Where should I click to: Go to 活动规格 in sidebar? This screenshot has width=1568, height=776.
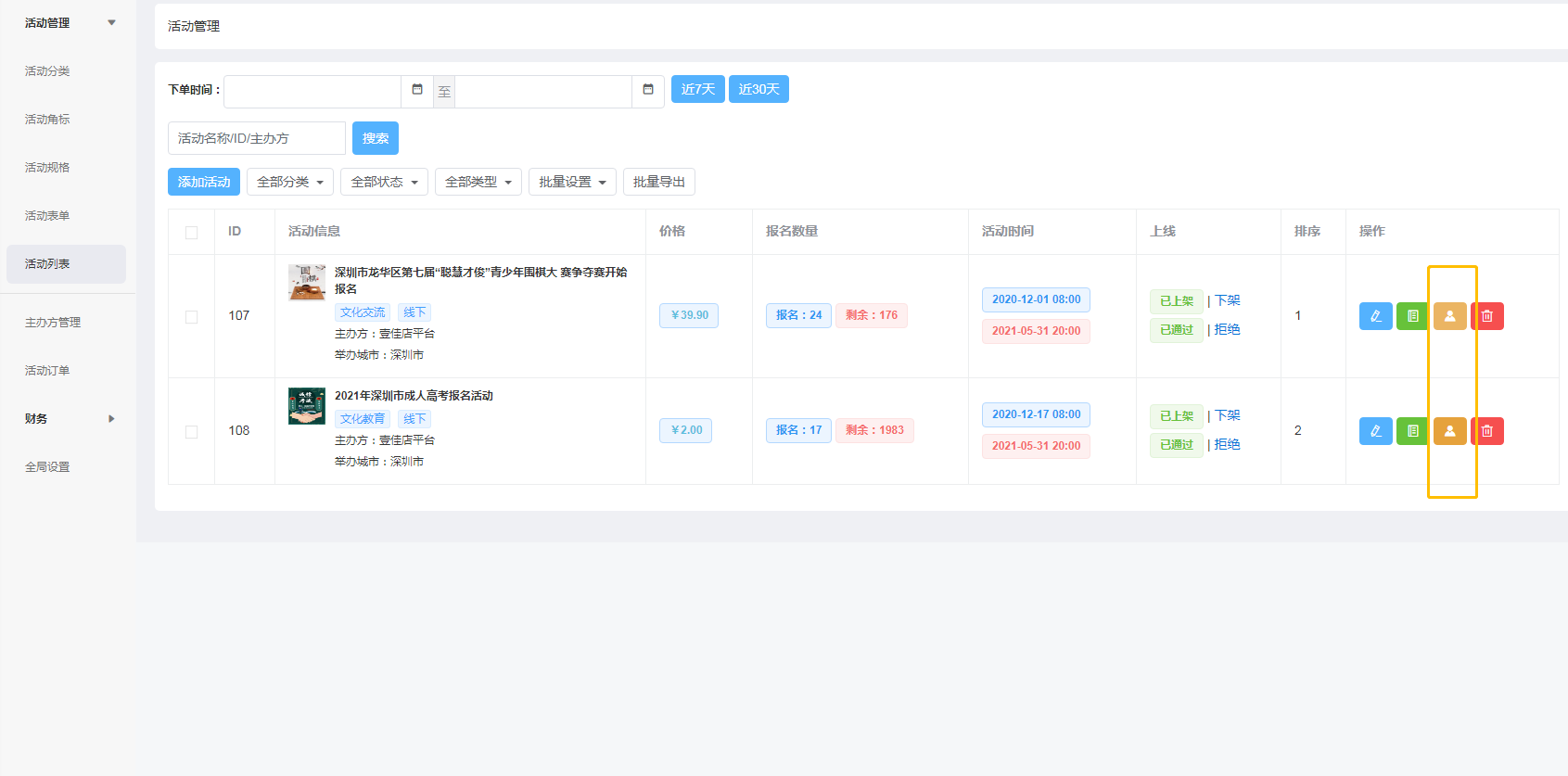point(47,167)
